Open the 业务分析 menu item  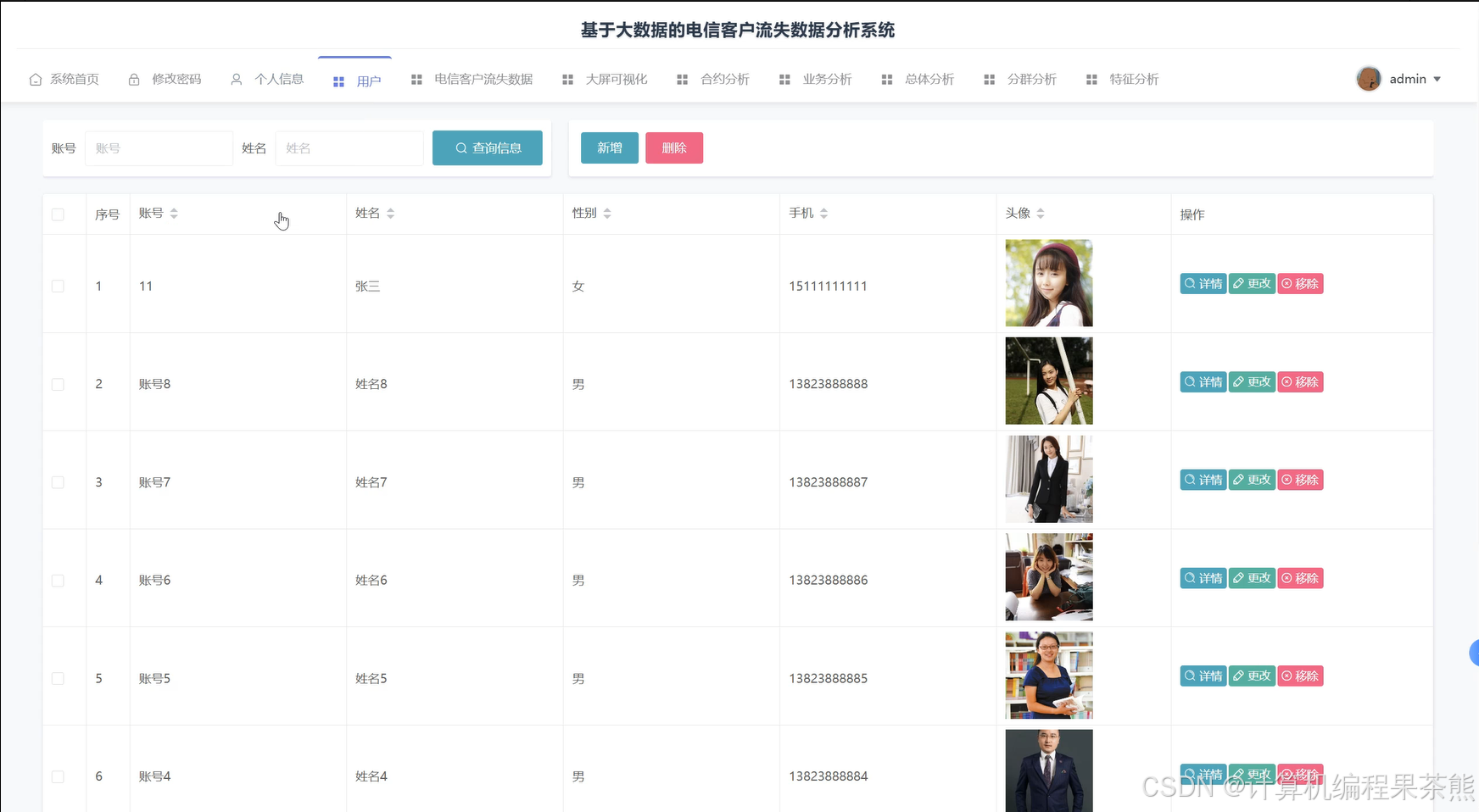point(816,79)
